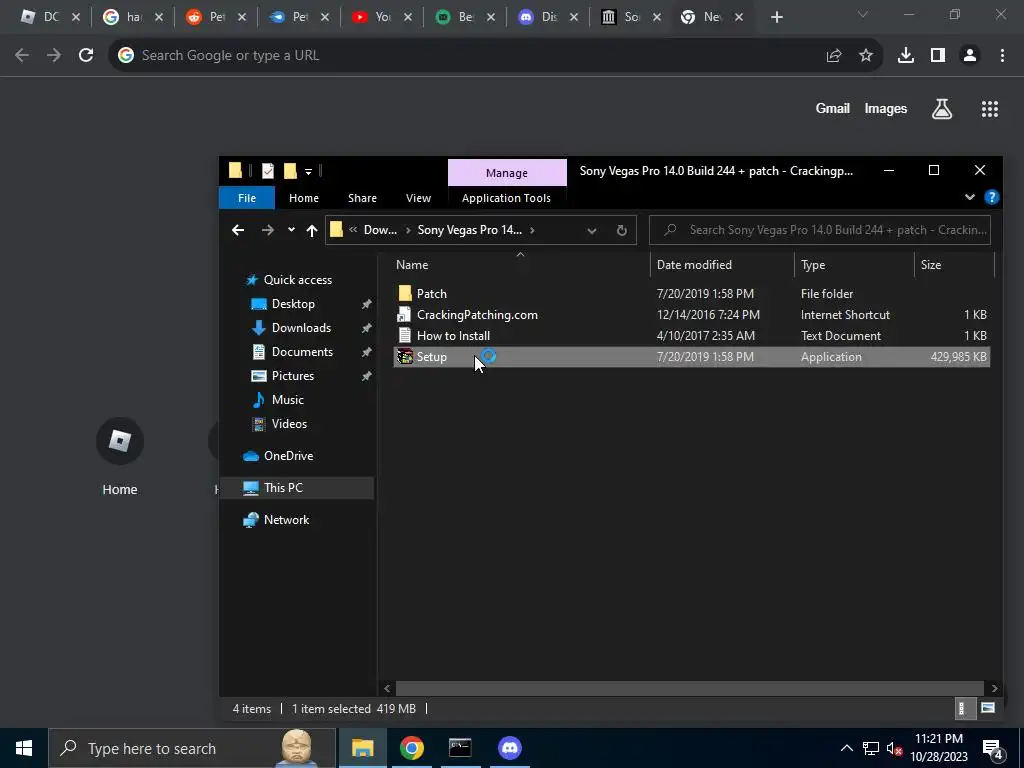Screen dimensions: 1024x768
Task: Open the Patch folder
Action: click(x=432, y=294)
